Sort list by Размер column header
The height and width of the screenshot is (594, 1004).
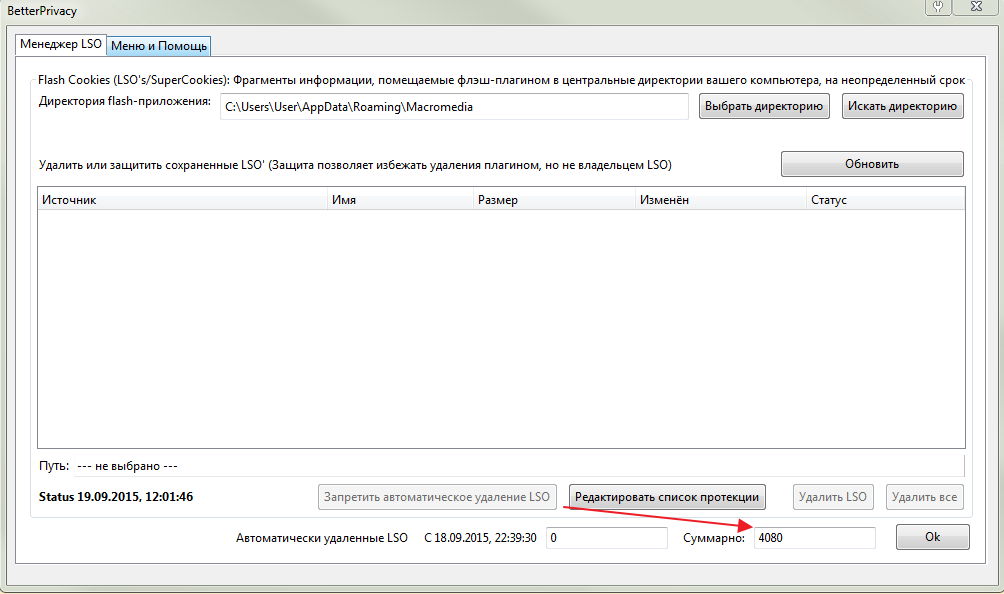(555, 200)
